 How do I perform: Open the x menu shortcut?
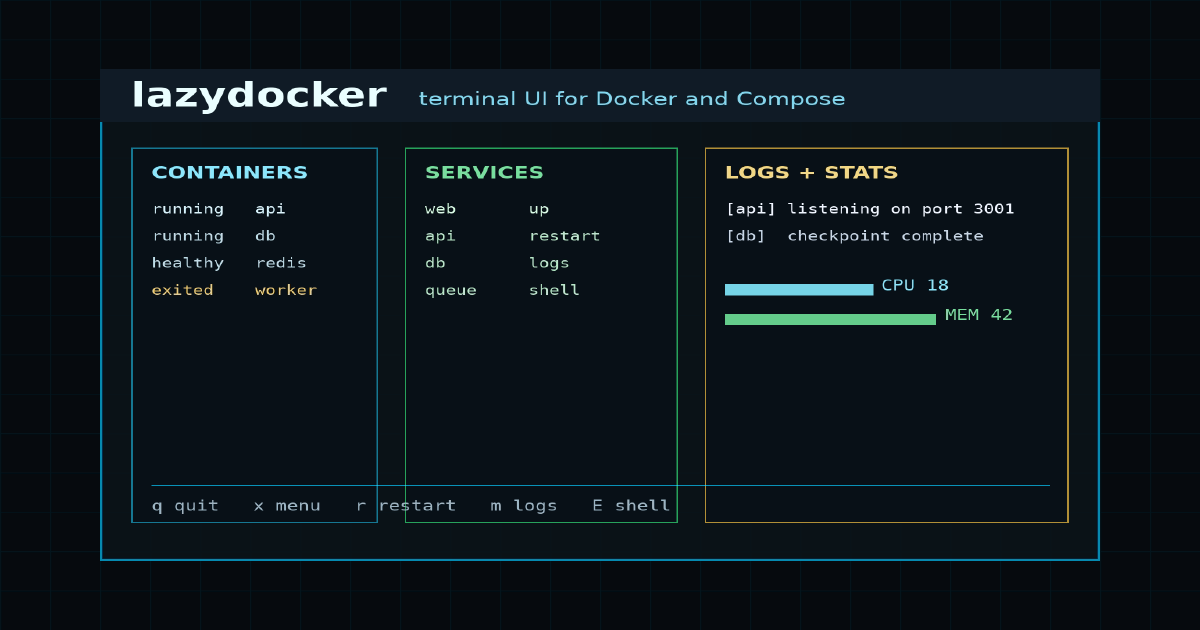[x=287, y=506]
